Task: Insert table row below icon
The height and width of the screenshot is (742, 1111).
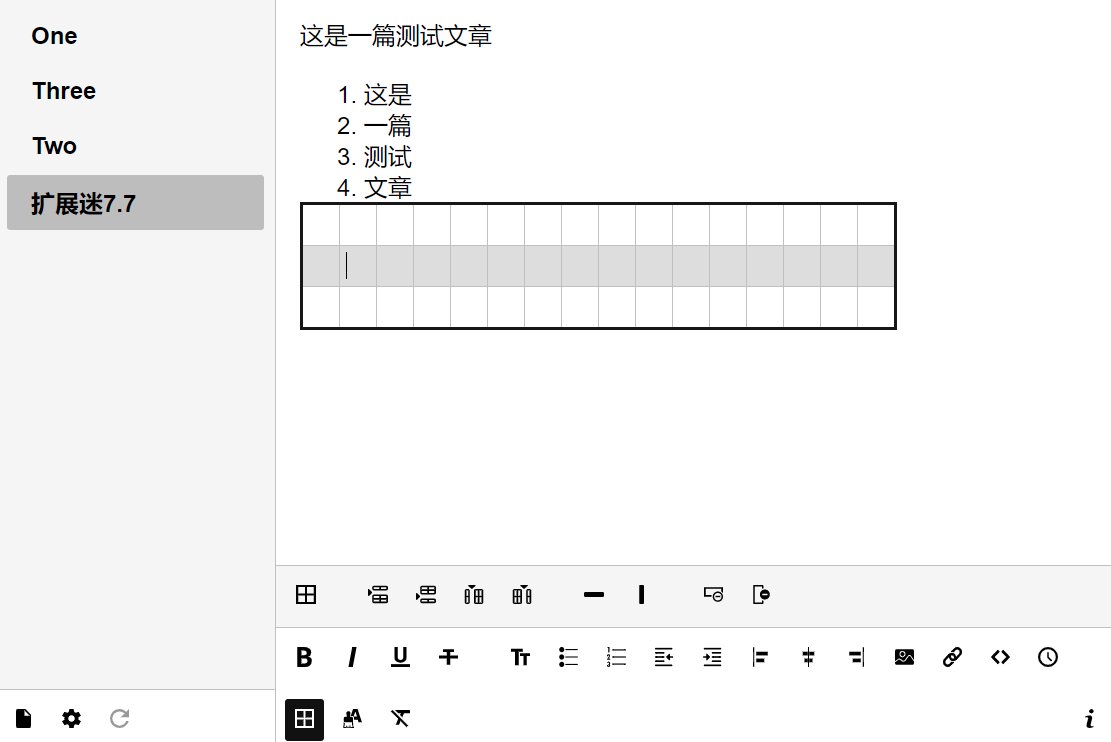Action: click(426, 595)
